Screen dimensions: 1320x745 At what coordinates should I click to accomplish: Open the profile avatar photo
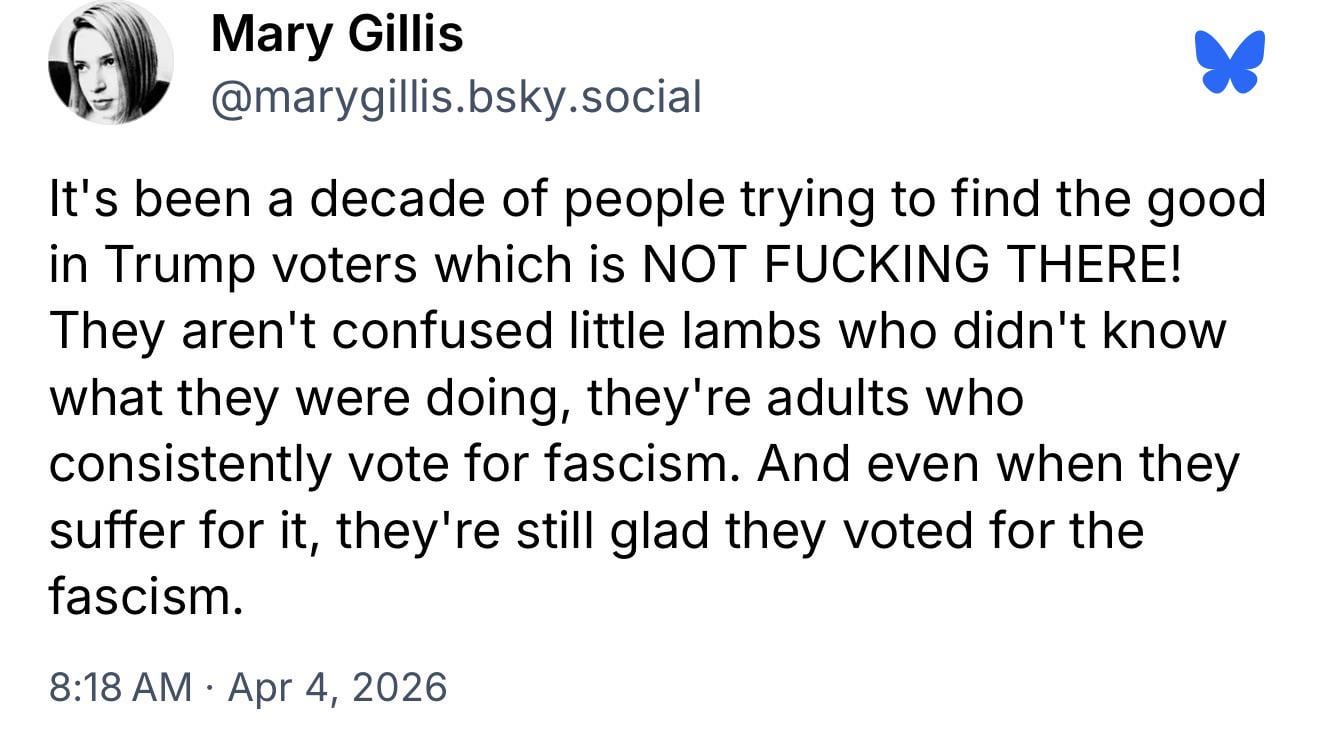point(110,63)
